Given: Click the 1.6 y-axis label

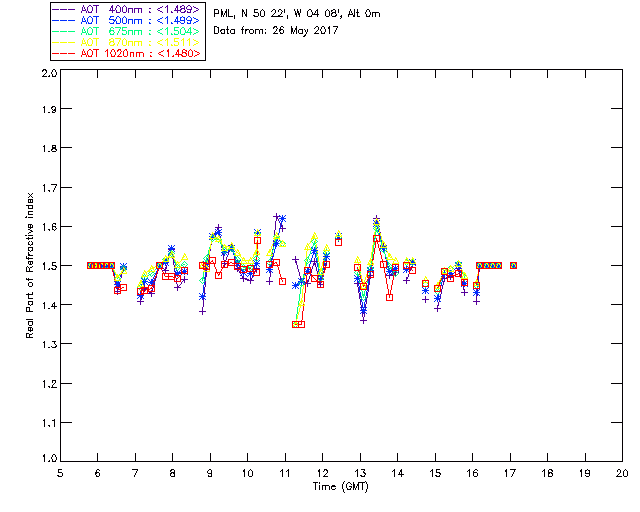Looking at the screenshot, I should point(50,227).
